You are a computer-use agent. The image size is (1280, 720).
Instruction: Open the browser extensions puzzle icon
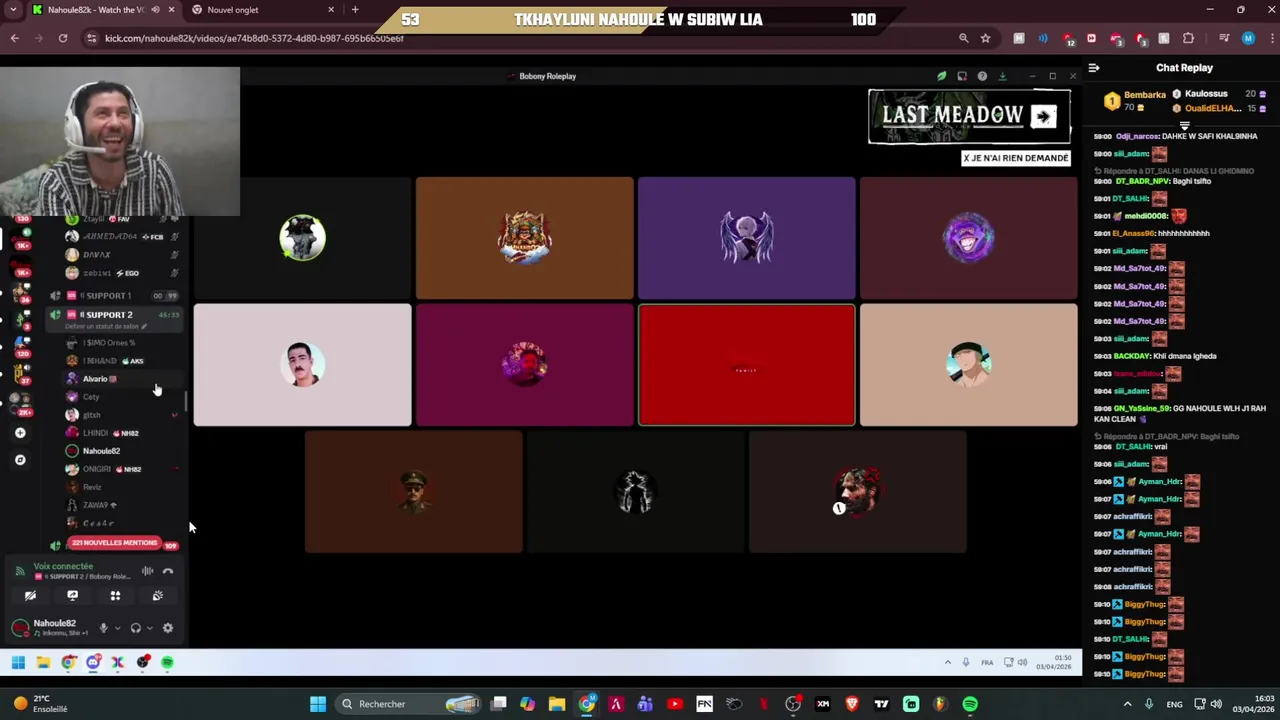(x=1188, y=38)
